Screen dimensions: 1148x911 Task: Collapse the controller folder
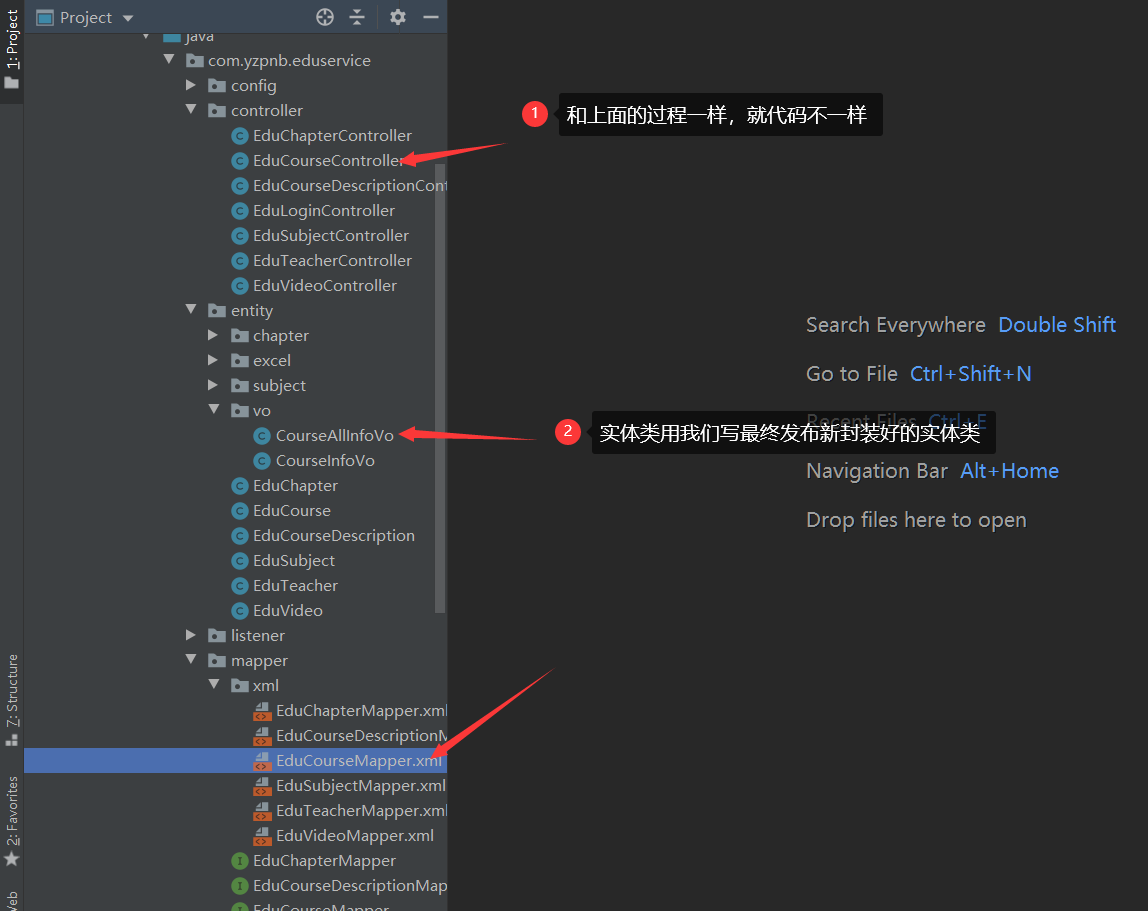tap(192, 109)
